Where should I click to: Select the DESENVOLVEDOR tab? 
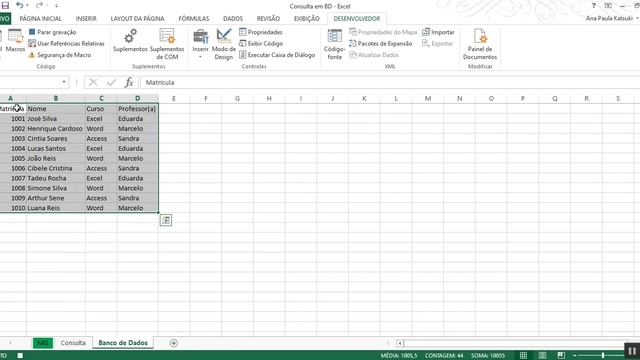coord(357,18)
